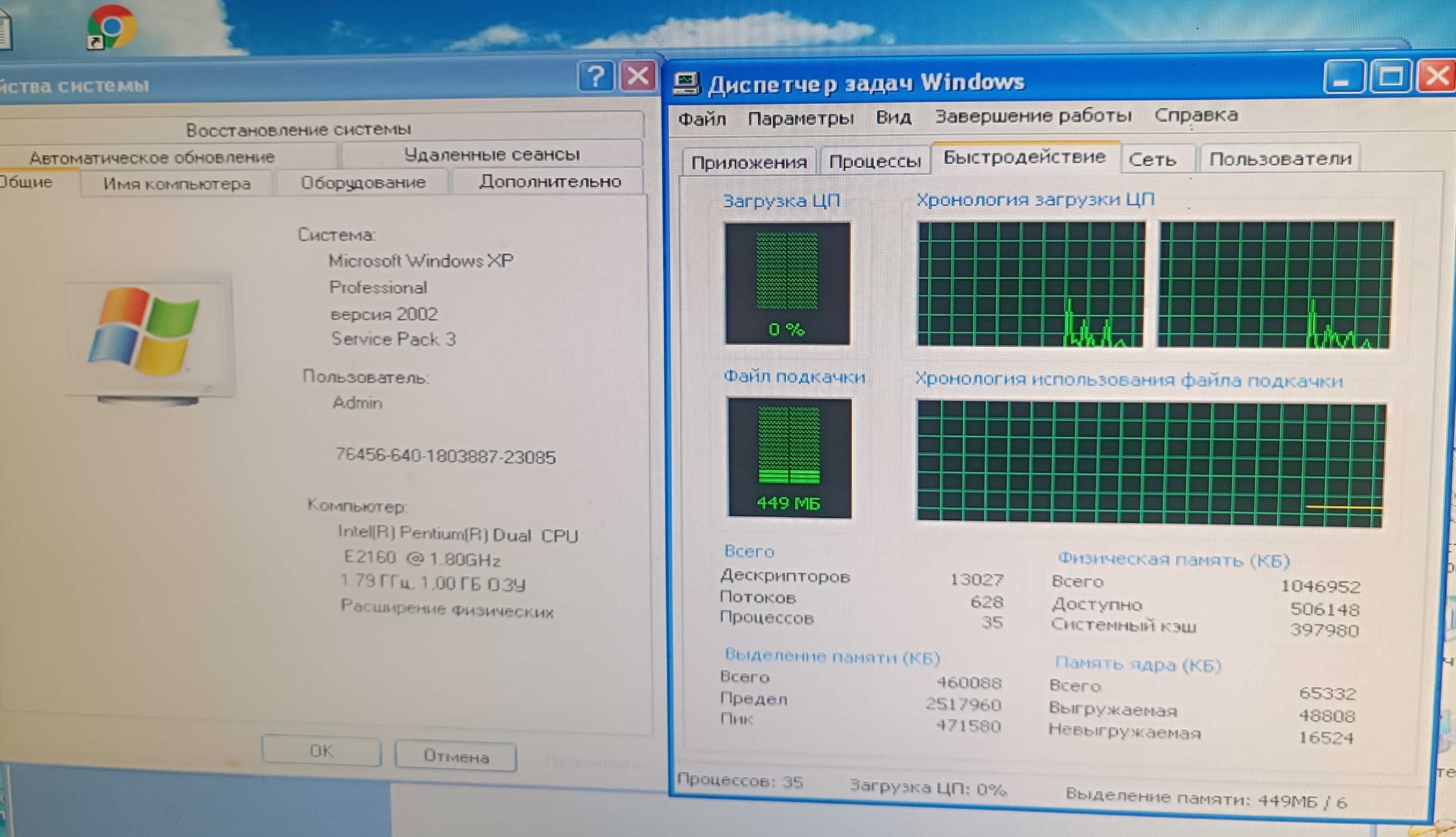Click the E2160 @ 1.80GHz processor text
This screenshot has height=837, width=1456.
(422, 559)
